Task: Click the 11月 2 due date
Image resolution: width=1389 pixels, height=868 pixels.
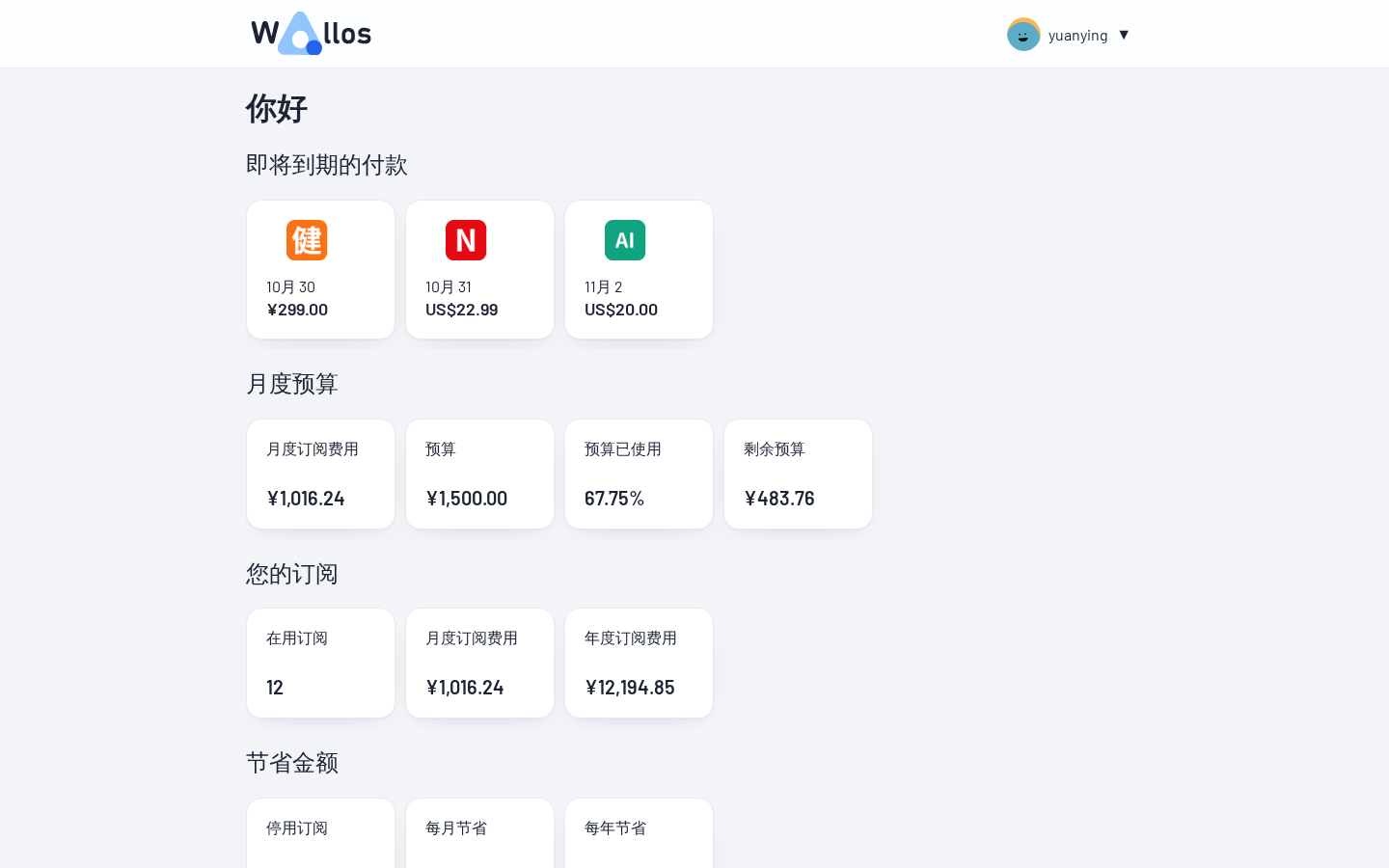Action: (x=604, y=287)
